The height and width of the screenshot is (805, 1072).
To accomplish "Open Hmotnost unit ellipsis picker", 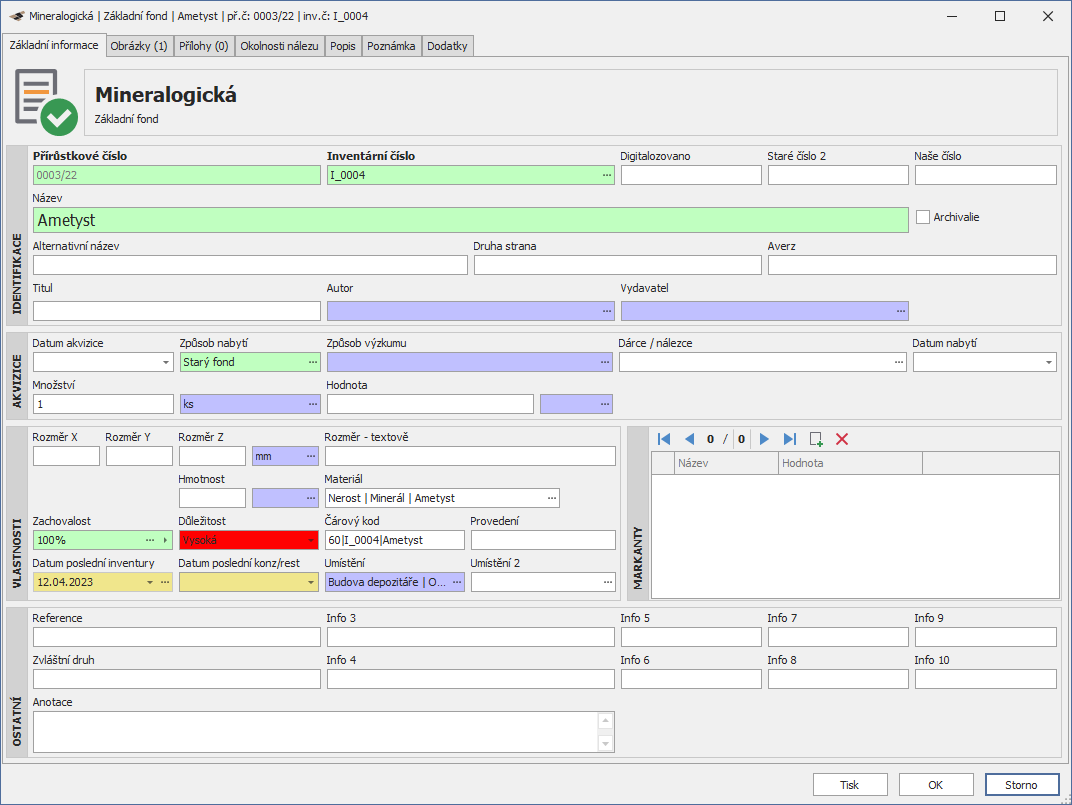I will click(311, 498).
